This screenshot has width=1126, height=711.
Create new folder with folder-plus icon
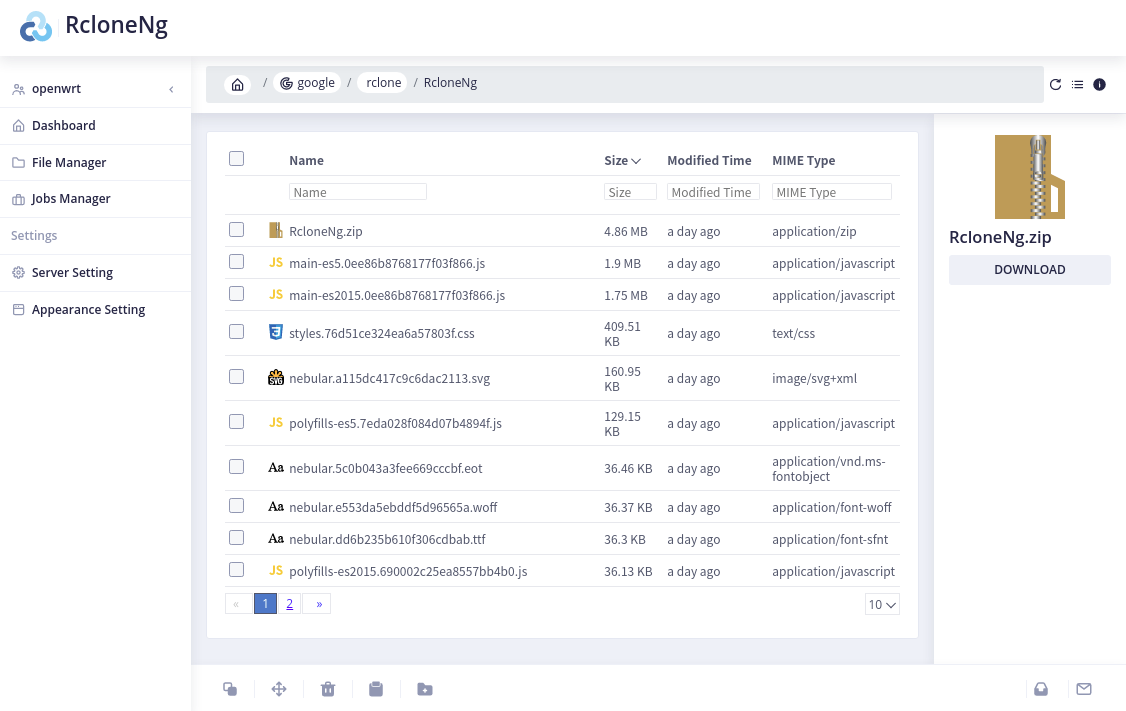click(424, 689)
